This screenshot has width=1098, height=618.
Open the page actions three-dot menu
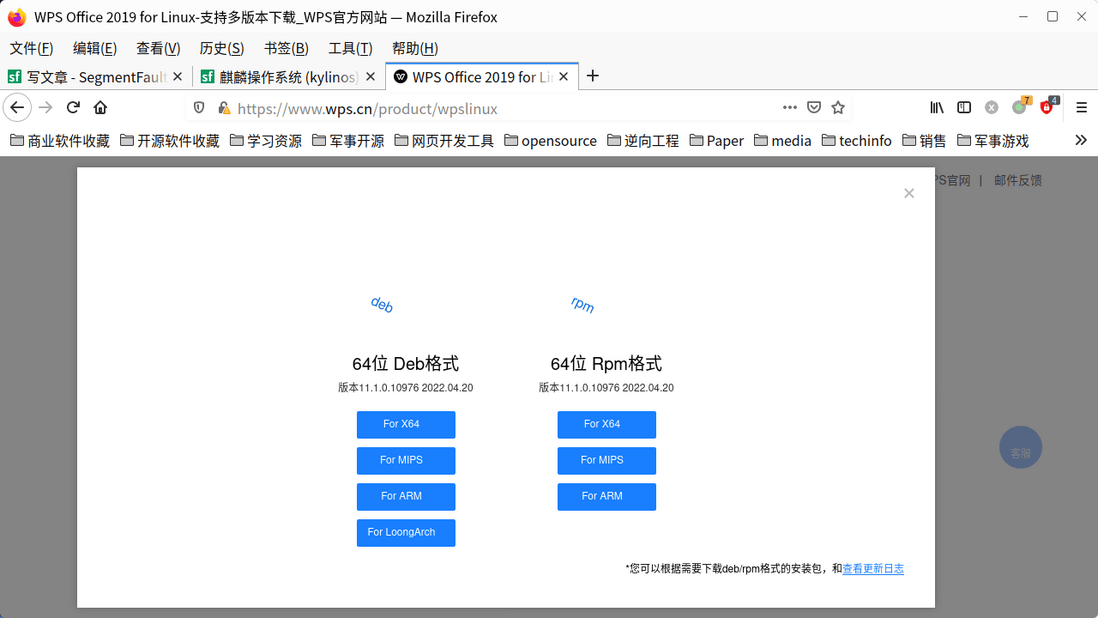[x=789, y=107]
